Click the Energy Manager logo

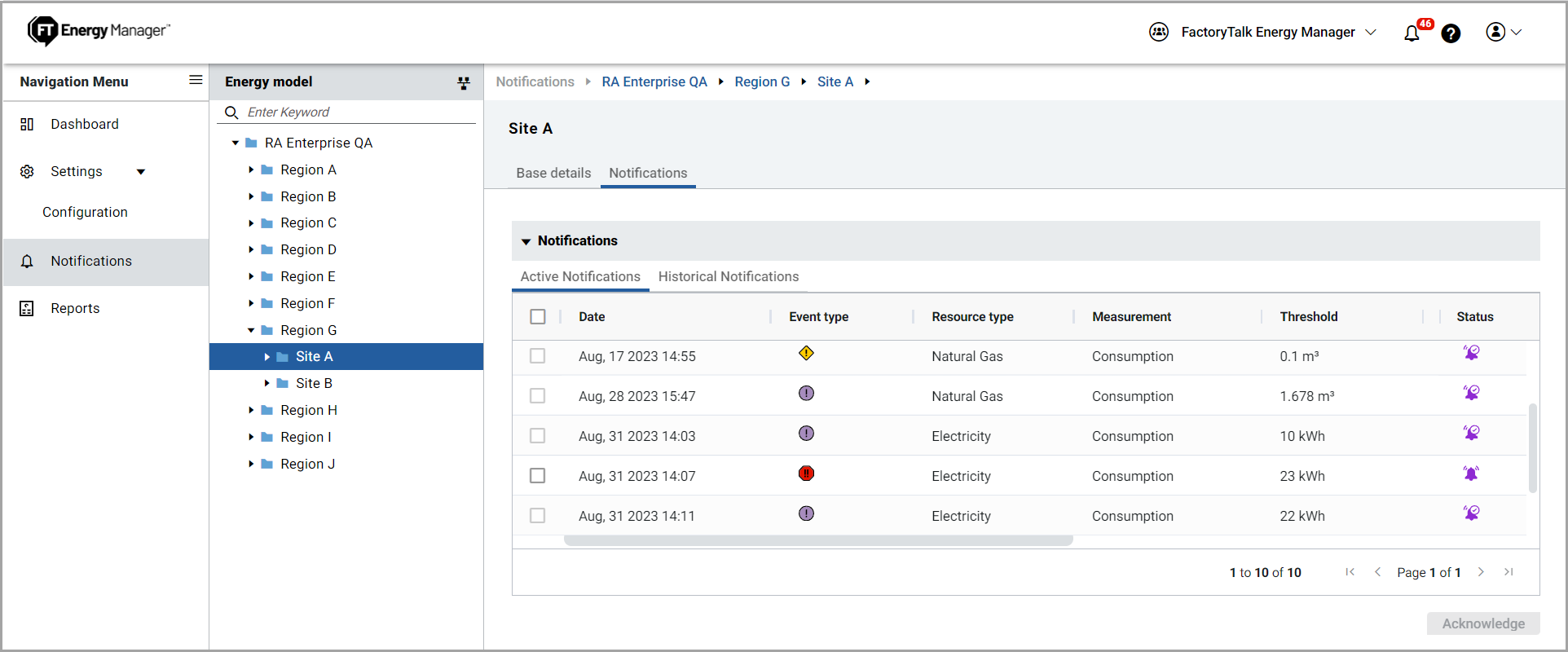click(x=99, y=31)
